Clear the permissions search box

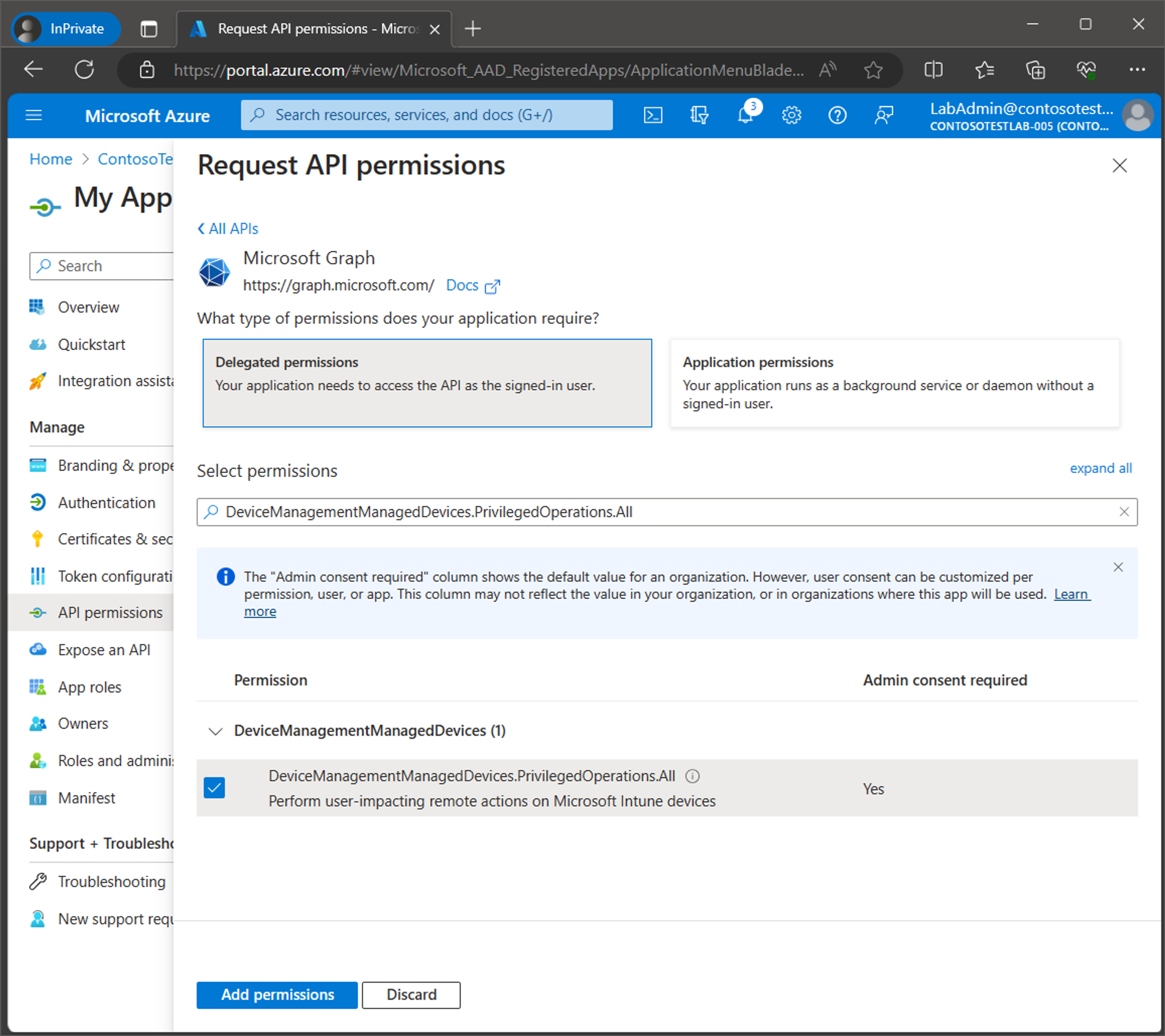[1124, 512]
